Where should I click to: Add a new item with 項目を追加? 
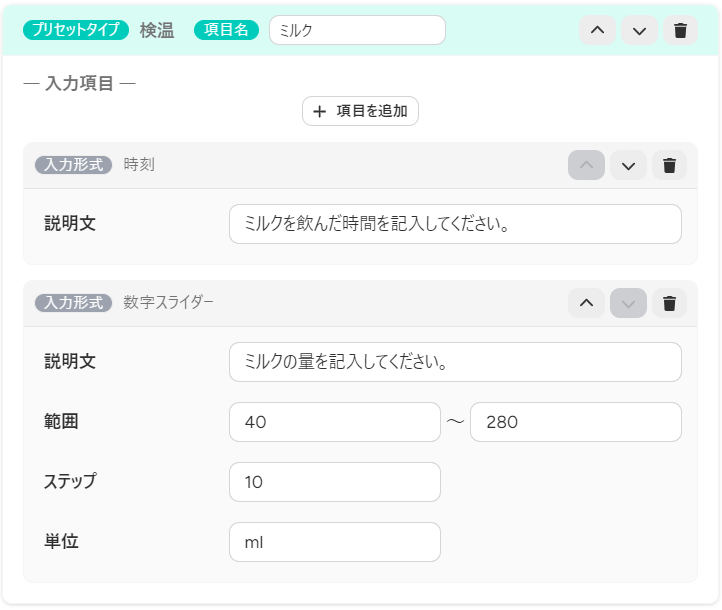[360, 111]
